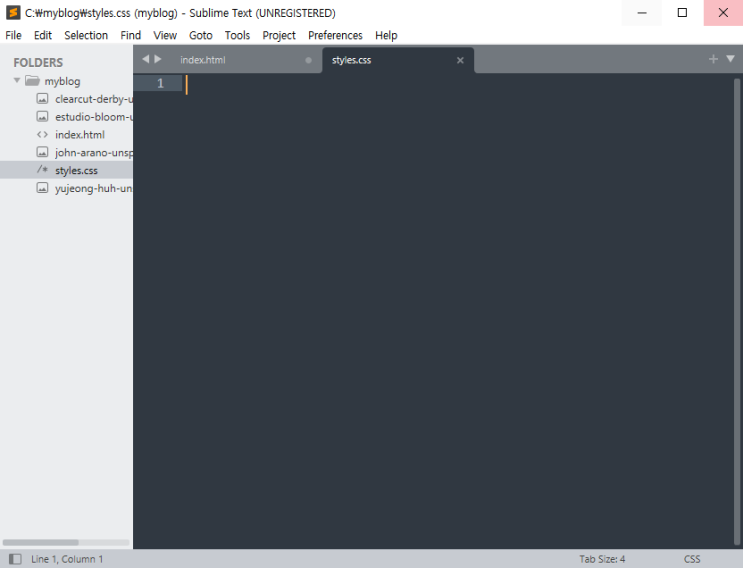The image size is (743, 568).
Task: Open the Preferences menu
Action: [x=335, y=36]
